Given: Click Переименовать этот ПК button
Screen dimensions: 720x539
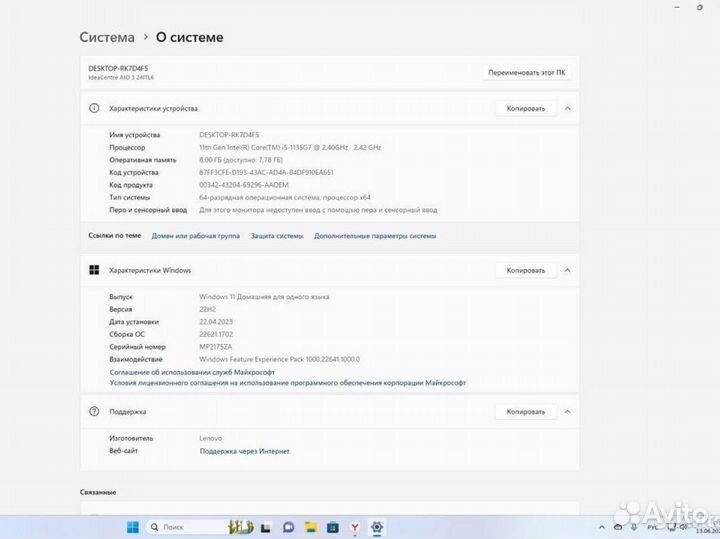Looking at the screenshot, I should [x=527, y=73].
